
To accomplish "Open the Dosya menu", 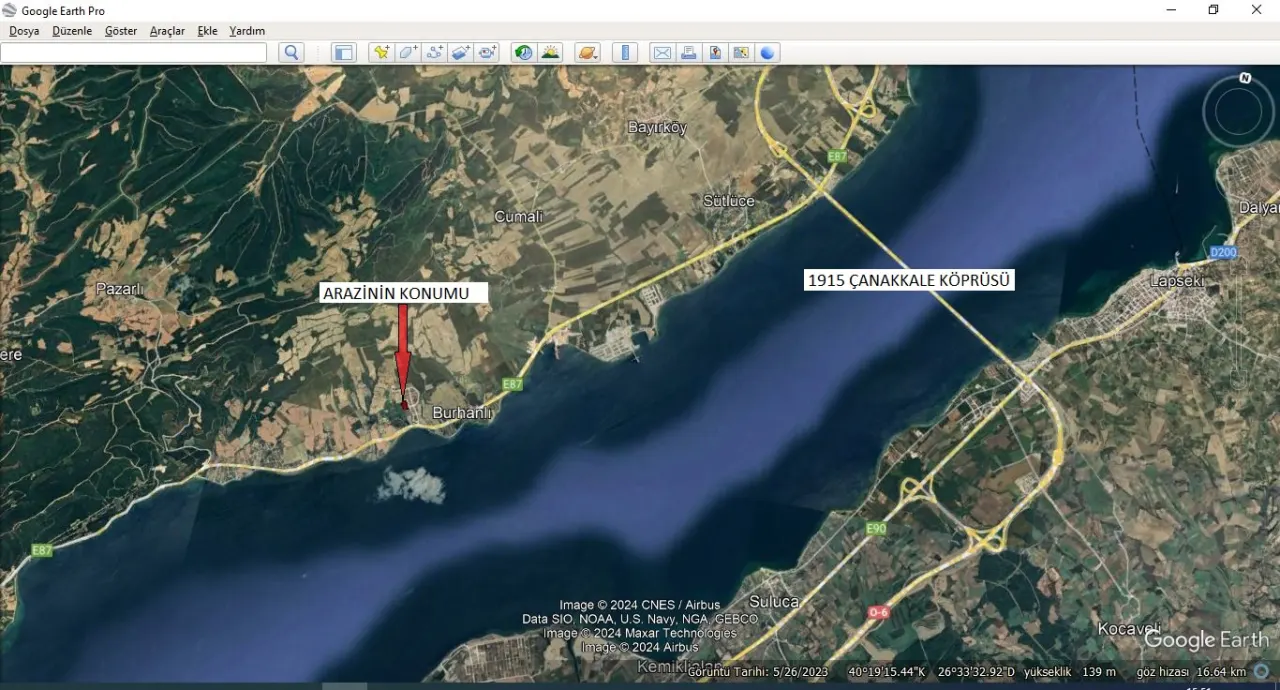I will click(x=24, y=31).
